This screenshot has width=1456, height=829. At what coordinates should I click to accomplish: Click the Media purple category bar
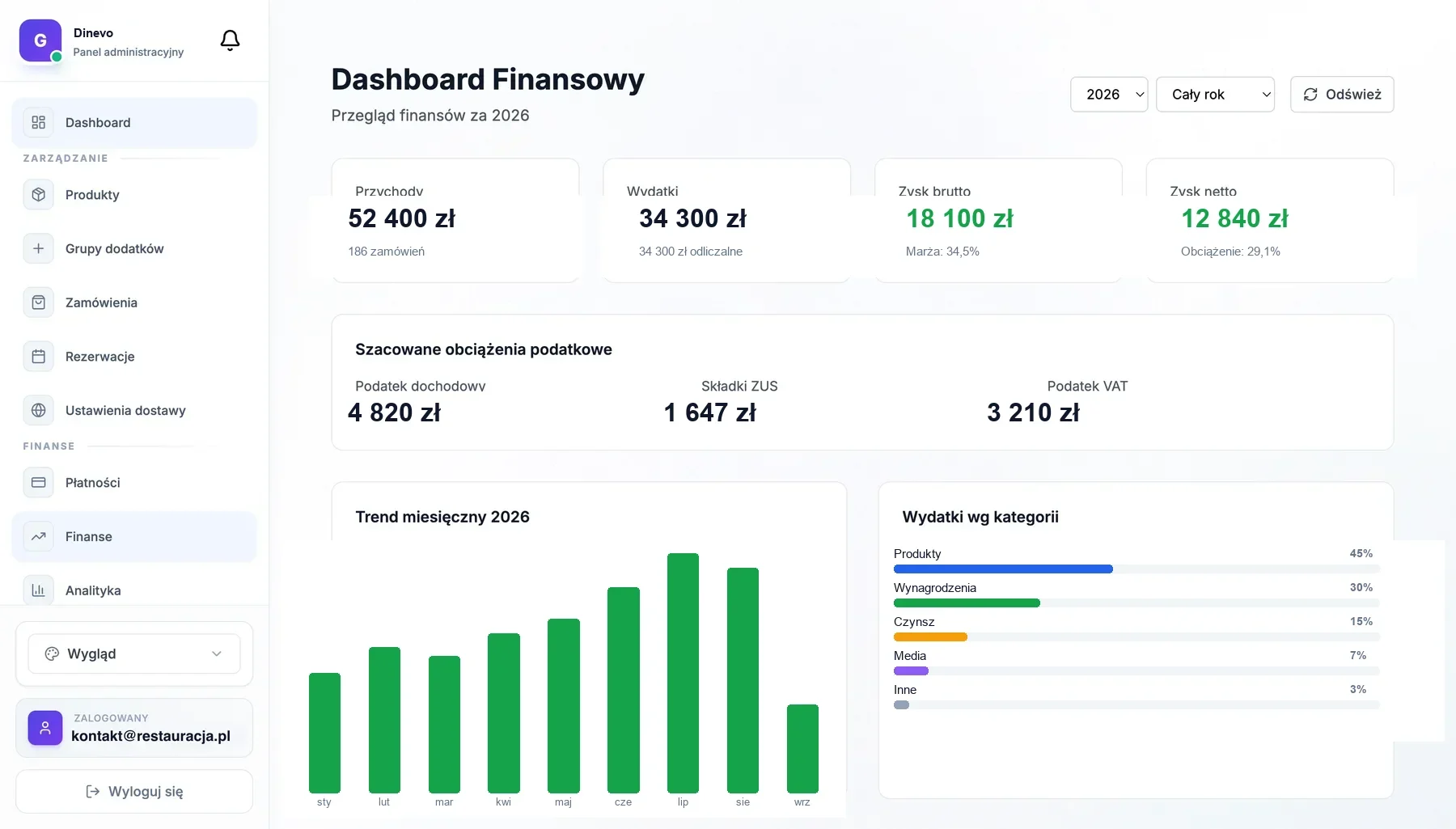pos(911,671)
